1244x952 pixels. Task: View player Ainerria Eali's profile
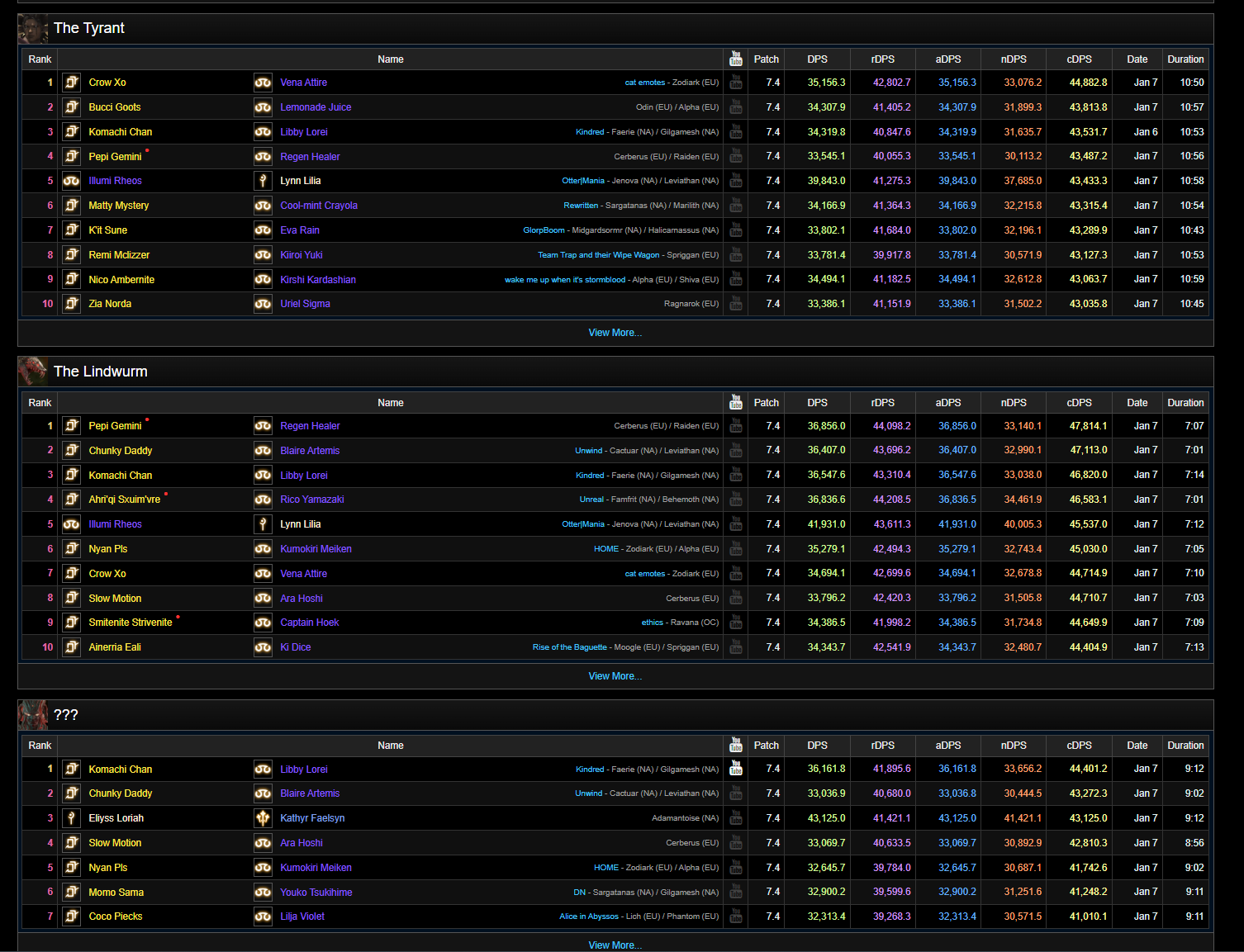[115, 647]
